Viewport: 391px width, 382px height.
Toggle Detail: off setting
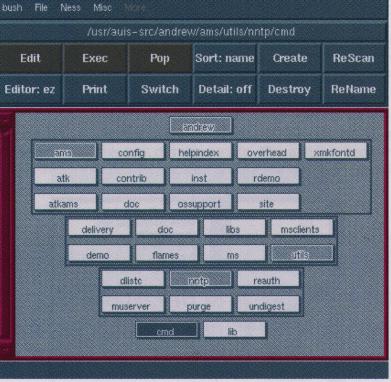pyautogui.click(x=225, y=89)
